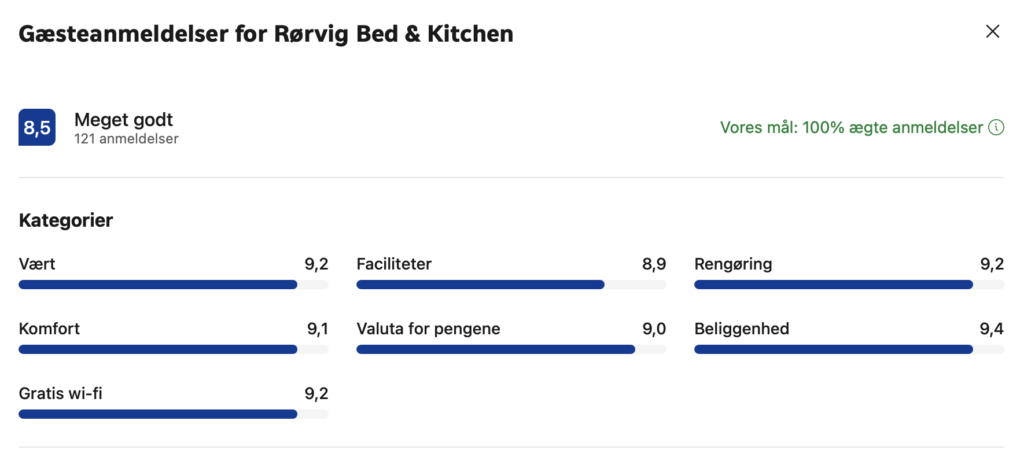
Task: Click the 121 anmeldelser text
Action: [126, 139]
